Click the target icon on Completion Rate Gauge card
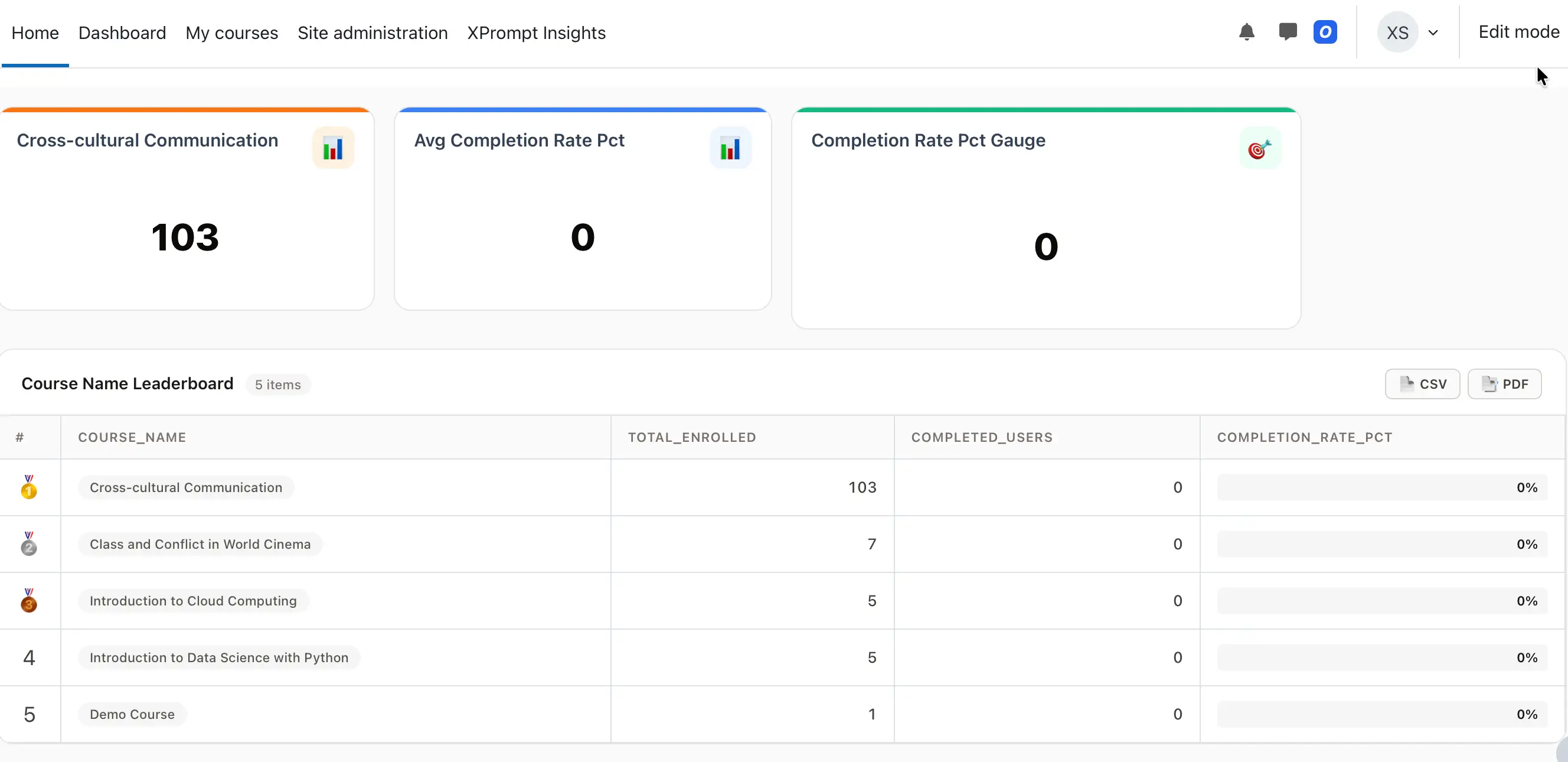The width and height of the screenshot is (1568, 762). click(x=1260, y=148)
